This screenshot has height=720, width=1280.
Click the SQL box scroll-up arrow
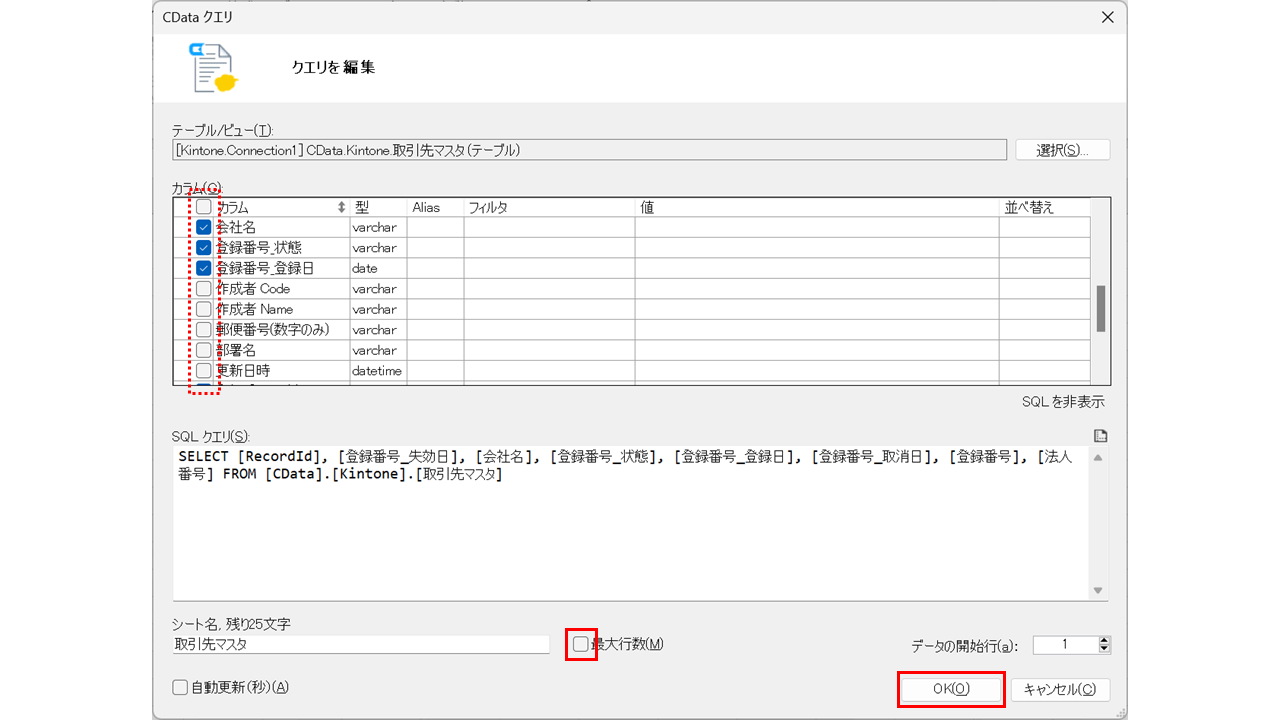point(1099,457)
